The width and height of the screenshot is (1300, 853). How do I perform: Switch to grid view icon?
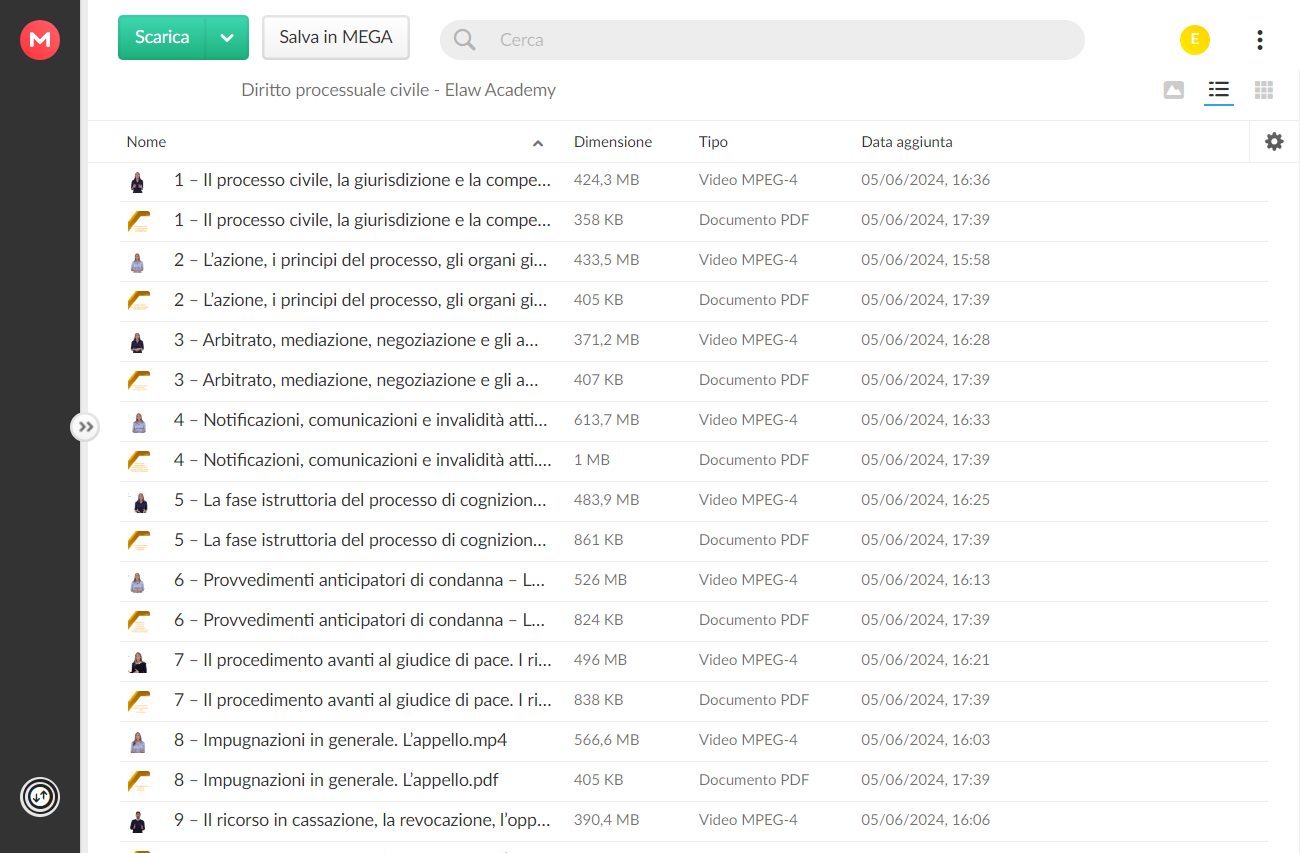1264,90
